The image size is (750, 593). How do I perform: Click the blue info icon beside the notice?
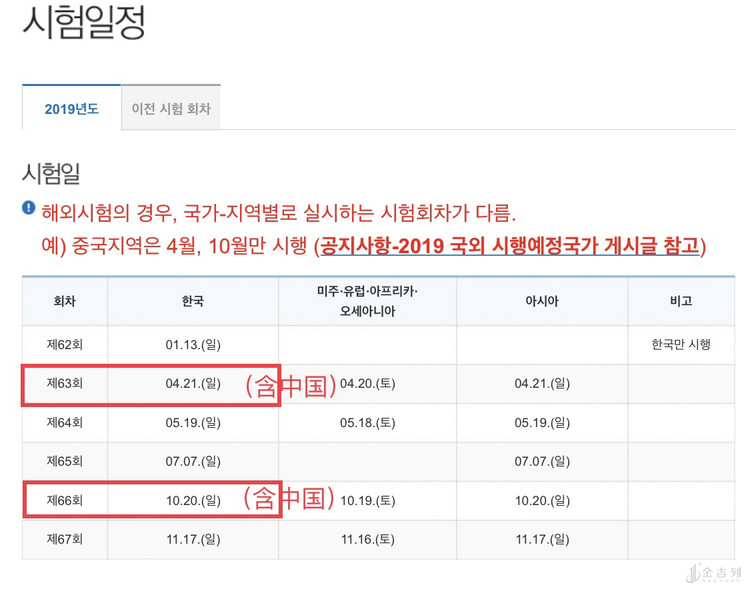(29, 209)
